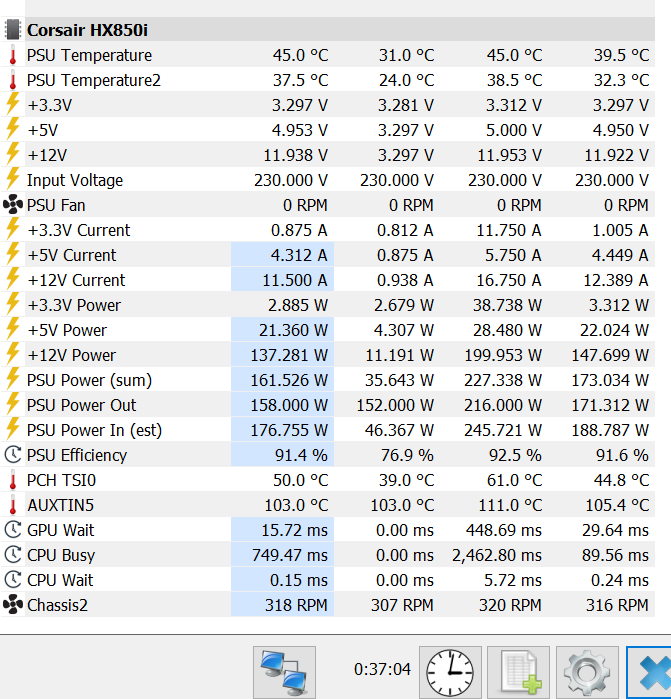The height and width of the screenshot is (699, 671).
Task: Click clock icon next to CPU Wait
Action: click(13, 580)
